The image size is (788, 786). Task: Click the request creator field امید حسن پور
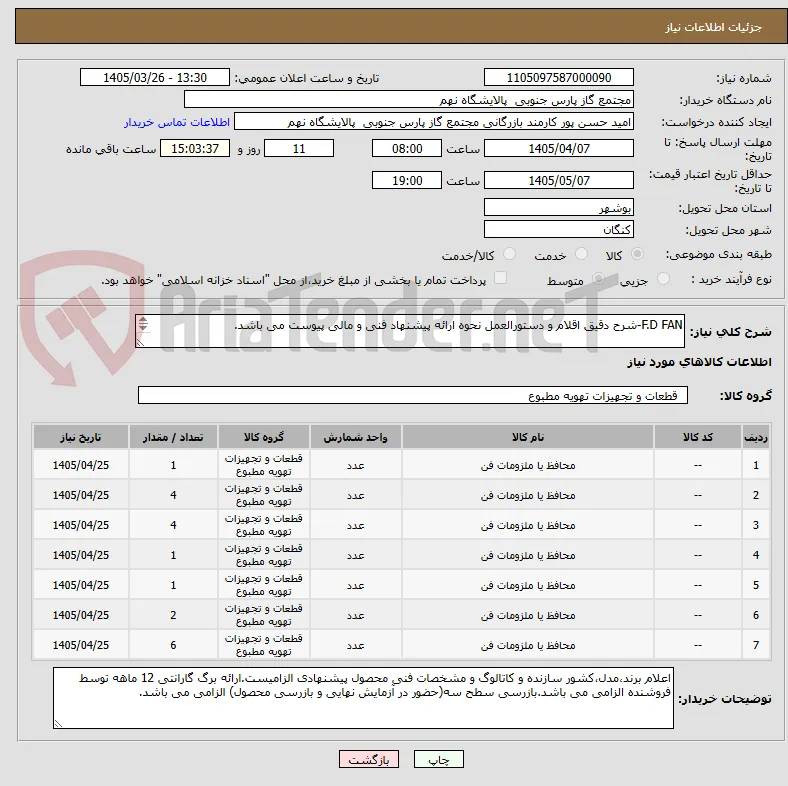coord(434,122)
